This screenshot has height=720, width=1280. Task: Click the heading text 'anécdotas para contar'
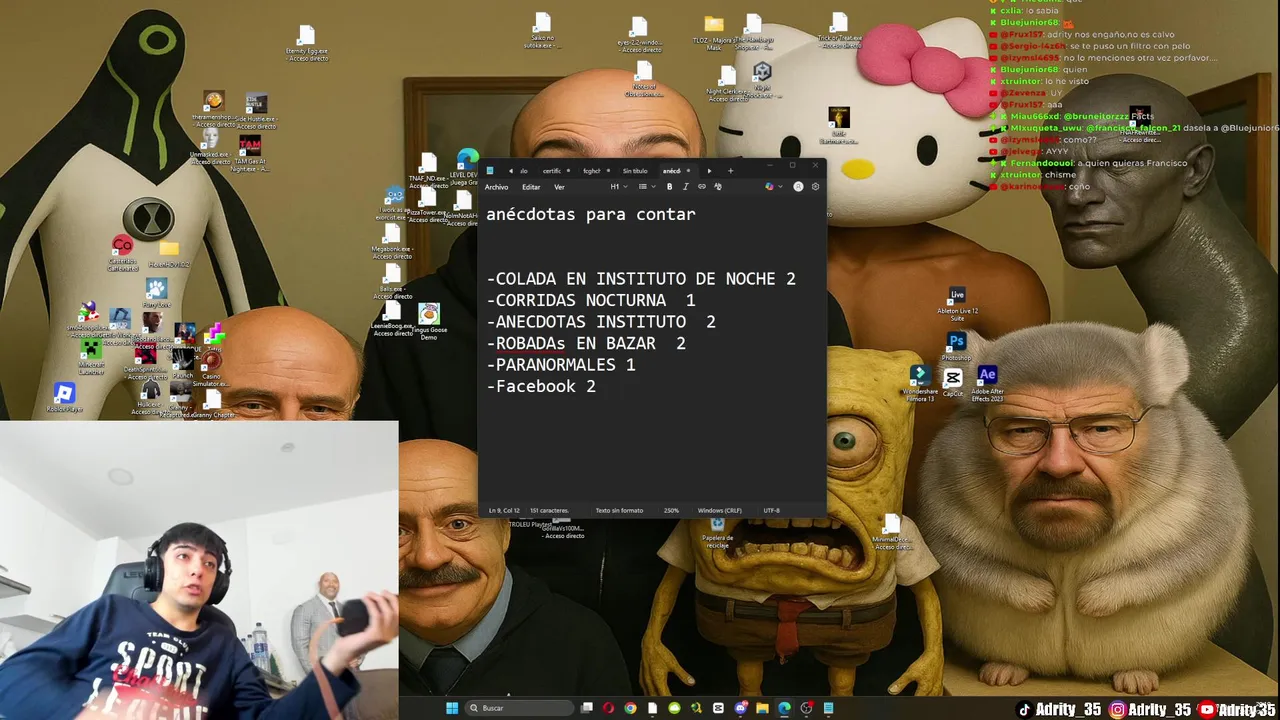[x=591, y=214]
